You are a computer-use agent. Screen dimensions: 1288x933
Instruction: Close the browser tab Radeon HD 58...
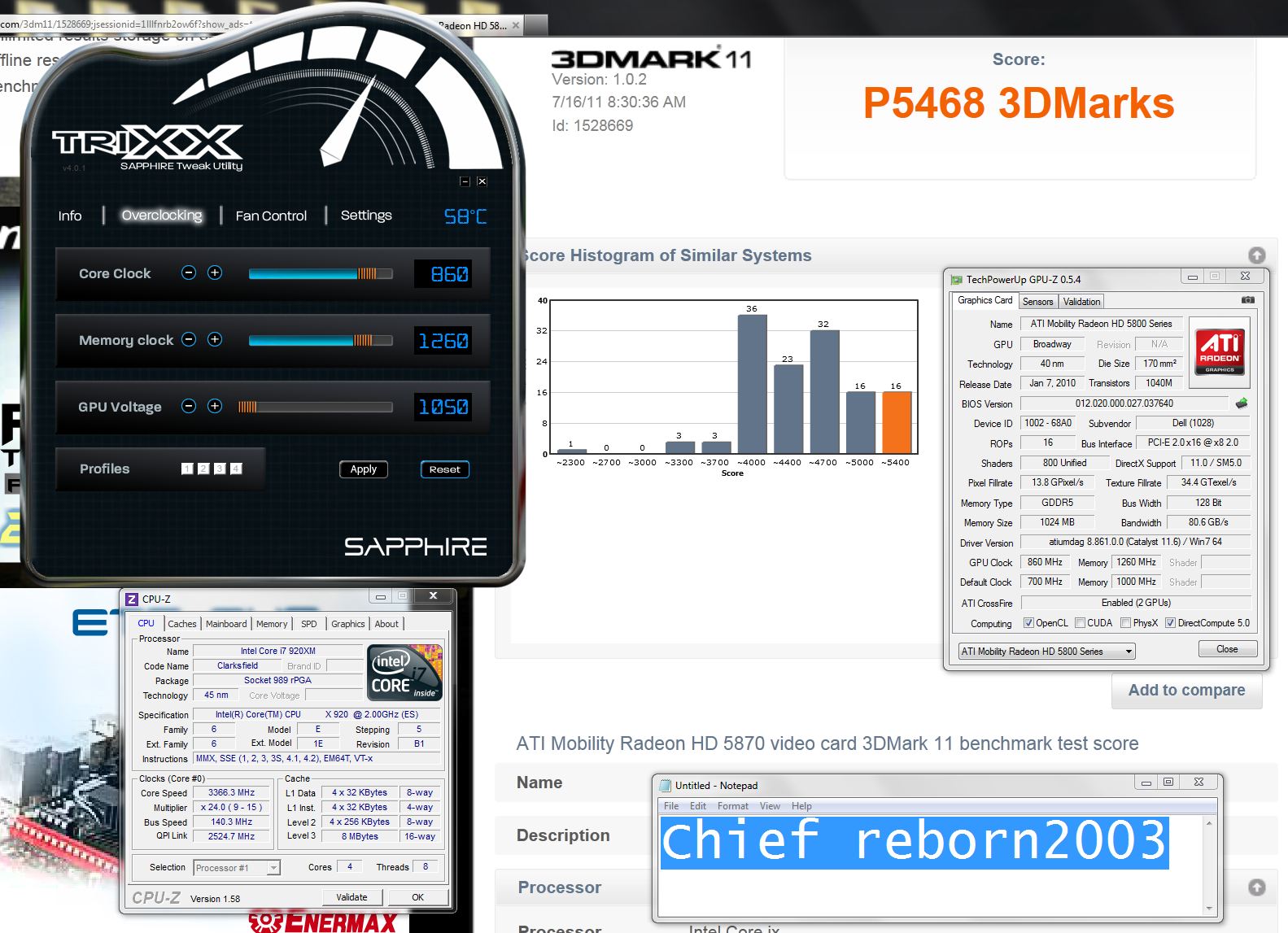point(516,25)
